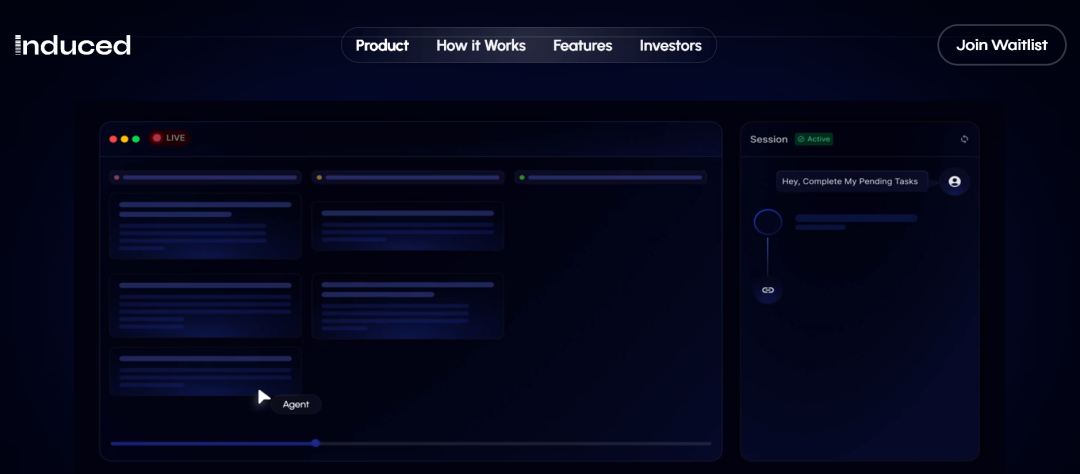Click the green Active status badge
Image resolution: width=1080 pixels, height=474 pixels.
(x=814, y=139)
